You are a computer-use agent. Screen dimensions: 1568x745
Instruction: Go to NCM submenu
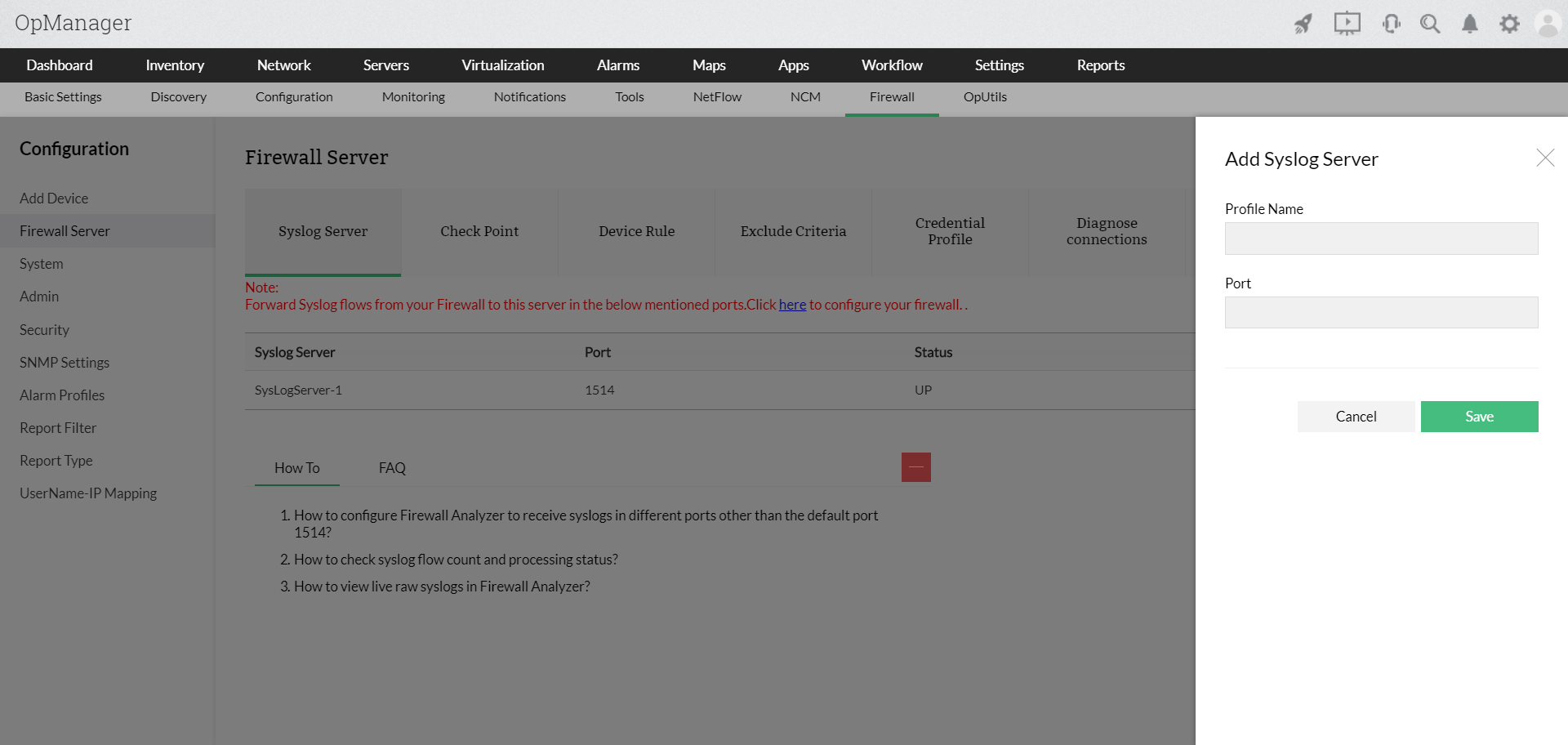tap(805, 97)
